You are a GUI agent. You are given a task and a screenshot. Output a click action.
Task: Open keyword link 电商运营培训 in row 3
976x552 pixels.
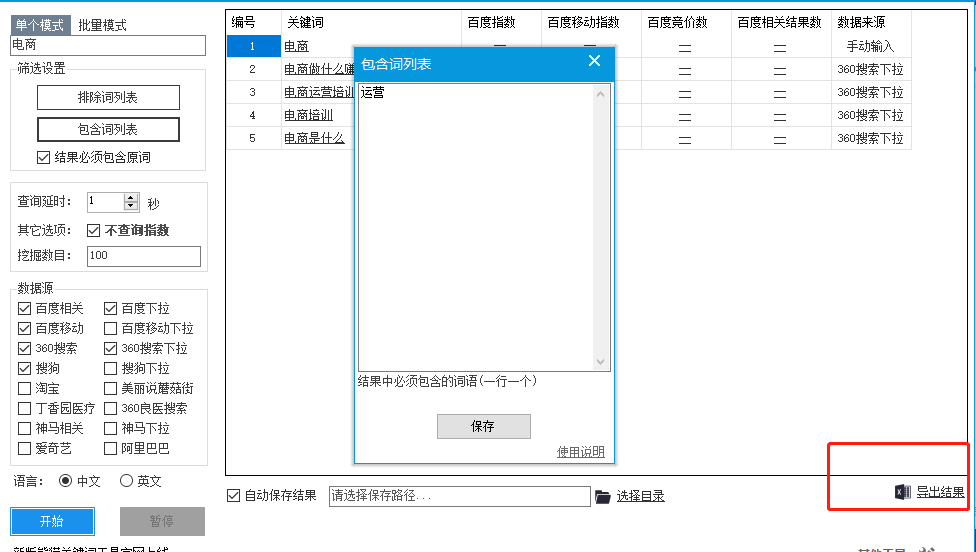point(319,93)
